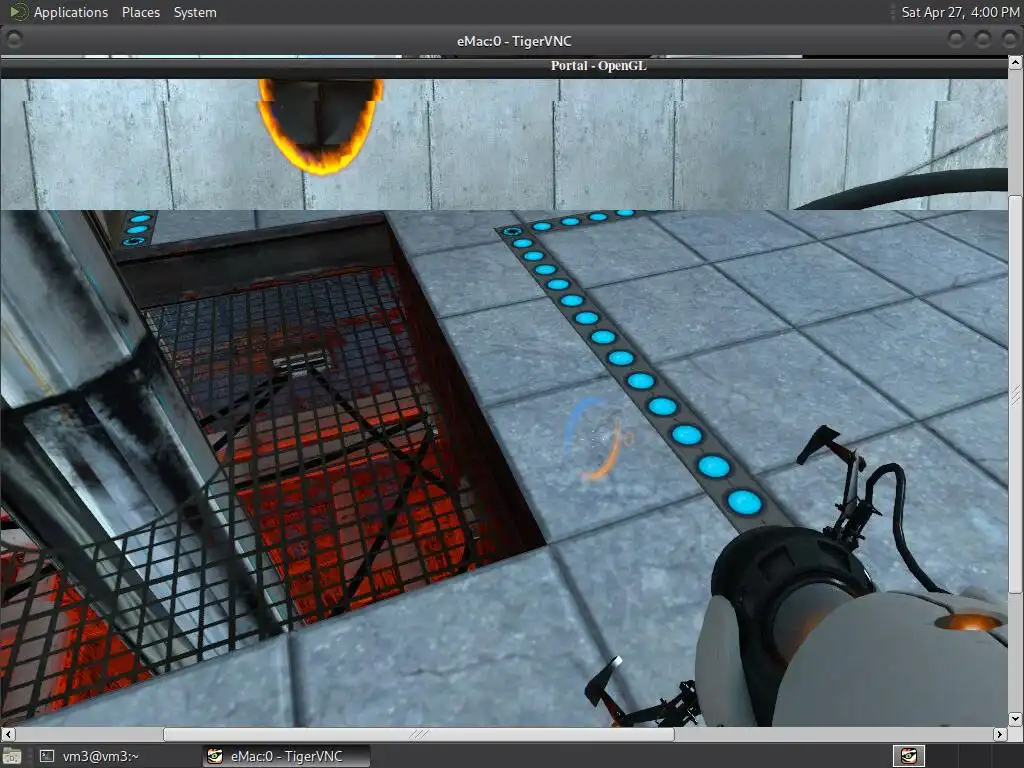Screen dimensions: 1024x768
Task: Minimize the eMac:0 TigerVNC window
Action: 956,40
